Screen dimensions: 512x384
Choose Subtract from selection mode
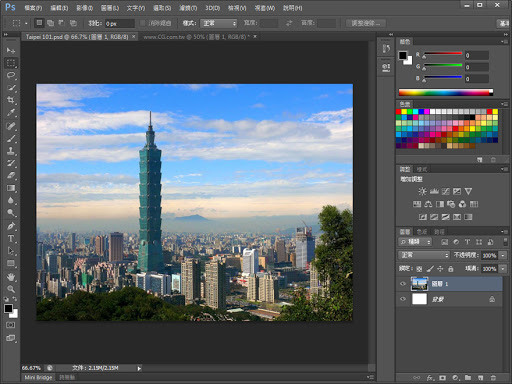click(x=62, y=23)
